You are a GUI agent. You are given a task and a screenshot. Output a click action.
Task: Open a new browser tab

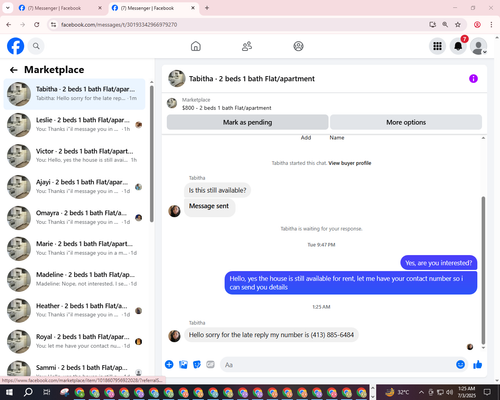point(207,8)
